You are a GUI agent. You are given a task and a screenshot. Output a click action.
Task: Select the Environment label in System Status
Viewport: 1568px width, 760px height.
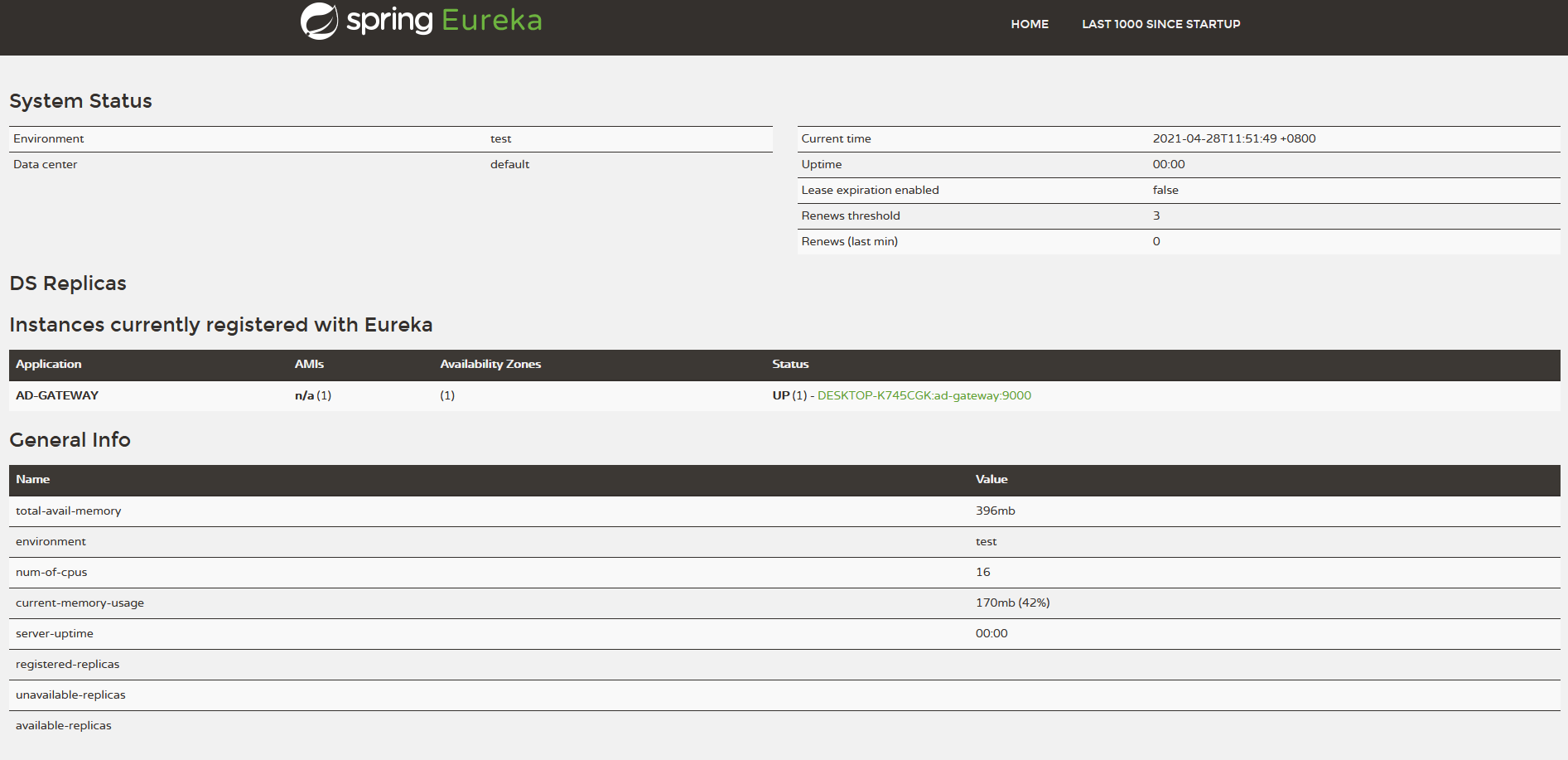tap(49, 138)
